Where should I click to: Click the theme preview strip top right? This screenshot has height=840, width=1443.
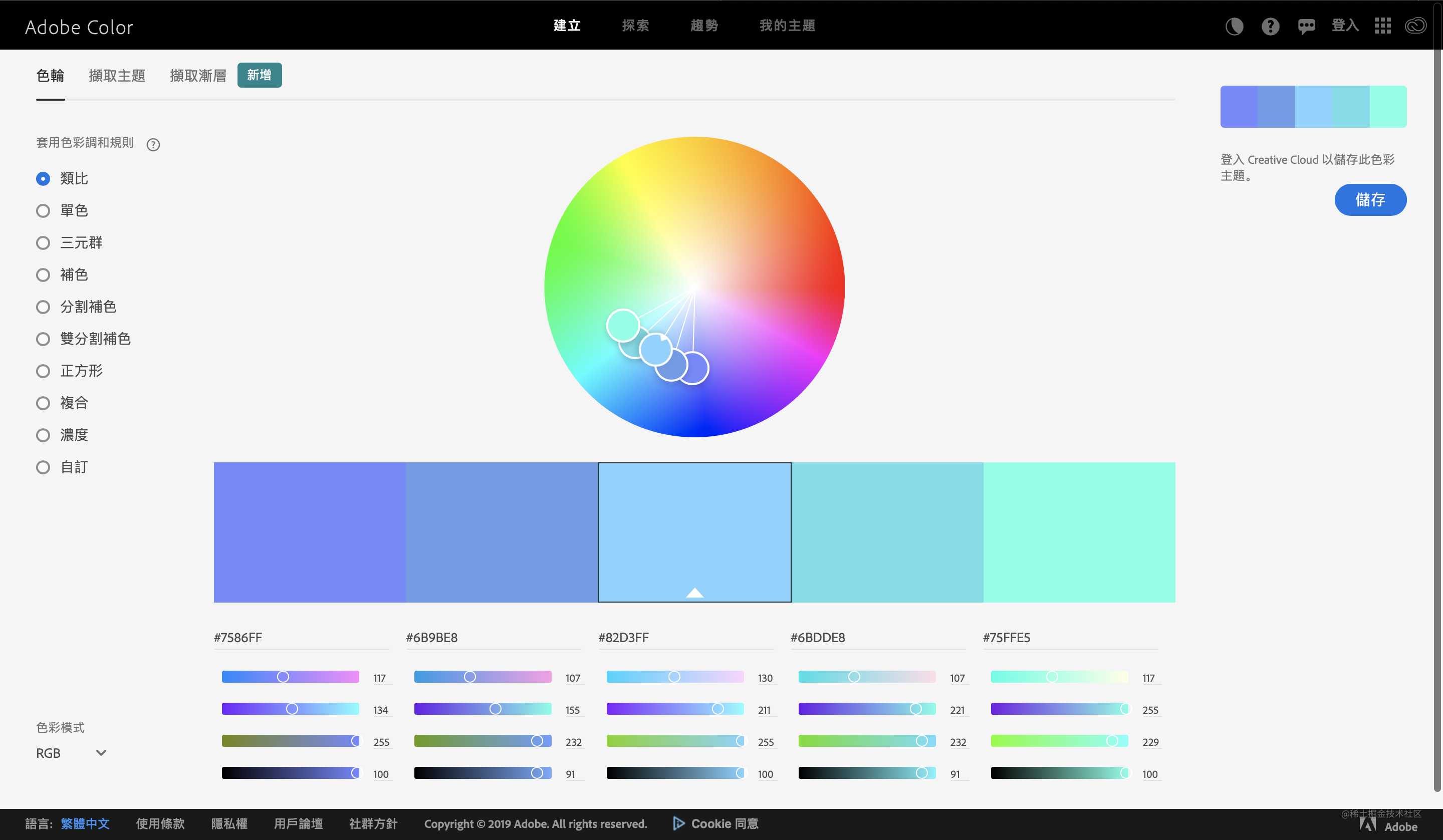pyautogui.click(x=1314, y=107)
